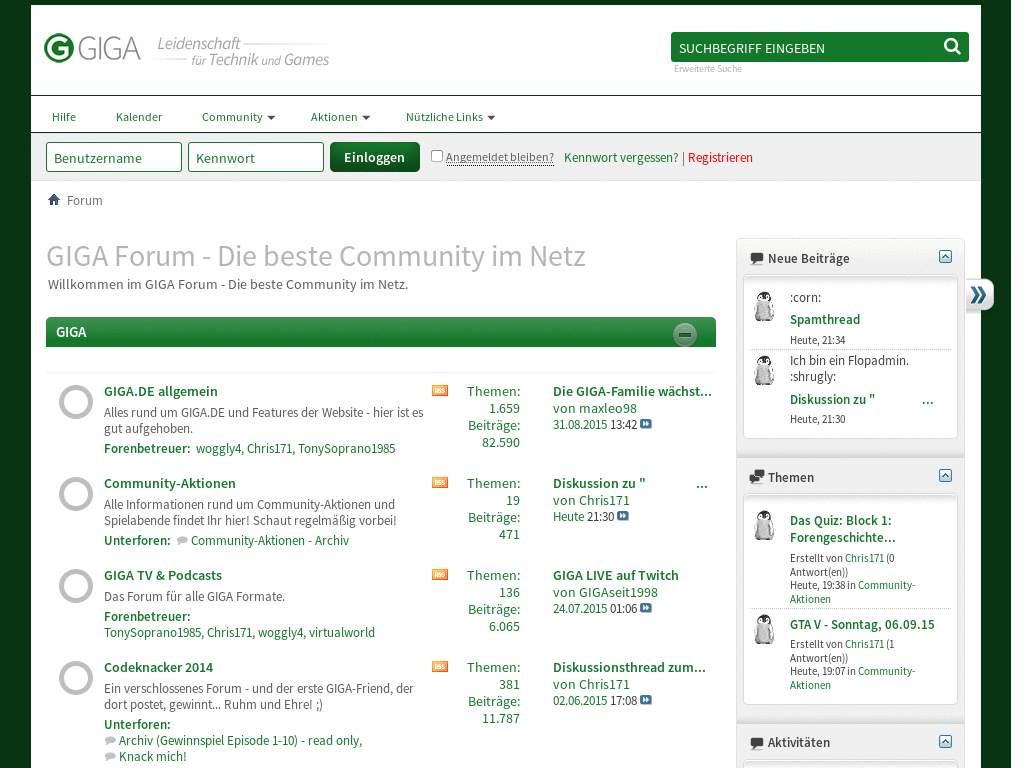This screenshot has width=1024, height=768.
Task: Click the GIGA logo icon
Action: pyautogui.click(x=59, y=48)
